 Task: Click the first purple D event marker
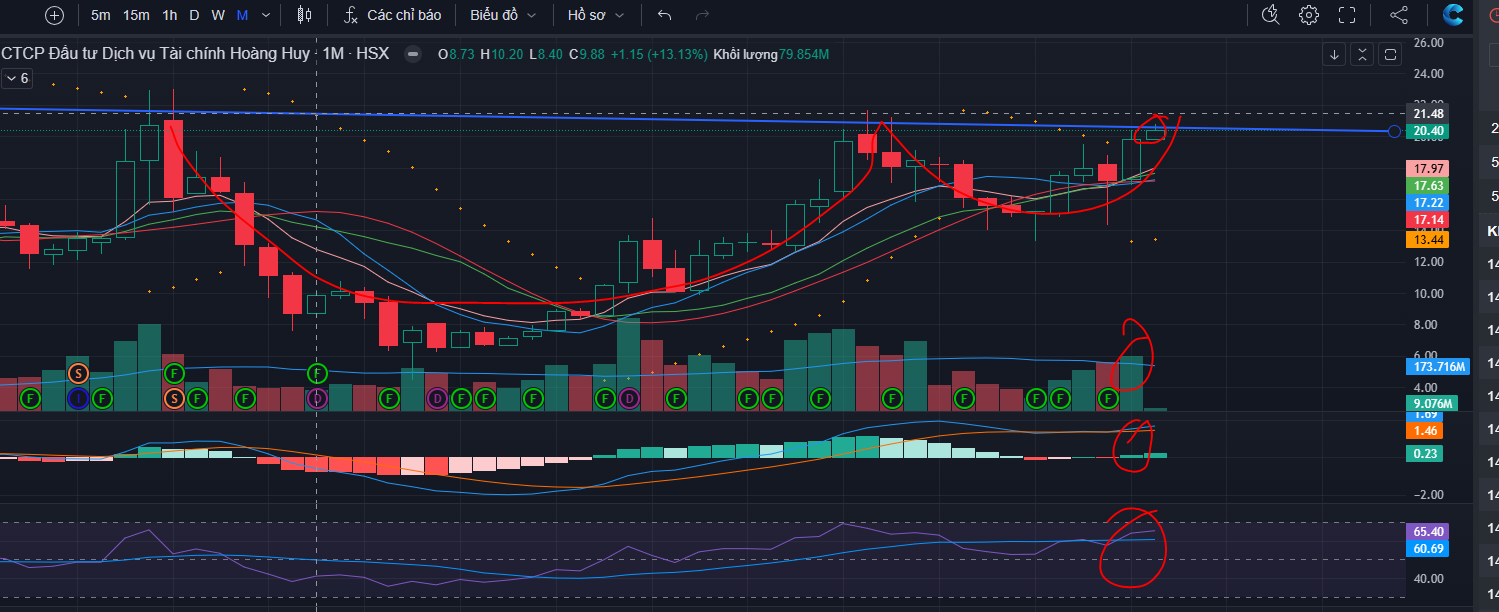tap(317, 399)
